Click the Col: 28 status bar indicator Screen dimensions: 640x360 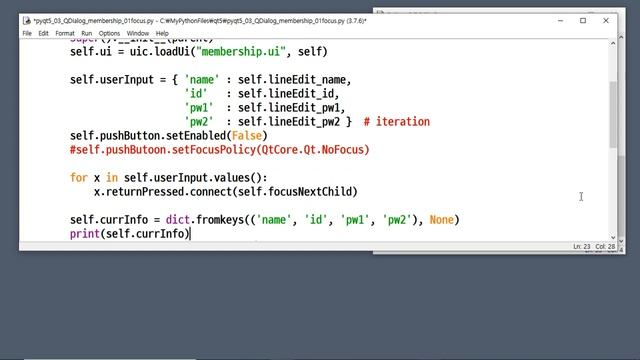click(x=605, y=247)
